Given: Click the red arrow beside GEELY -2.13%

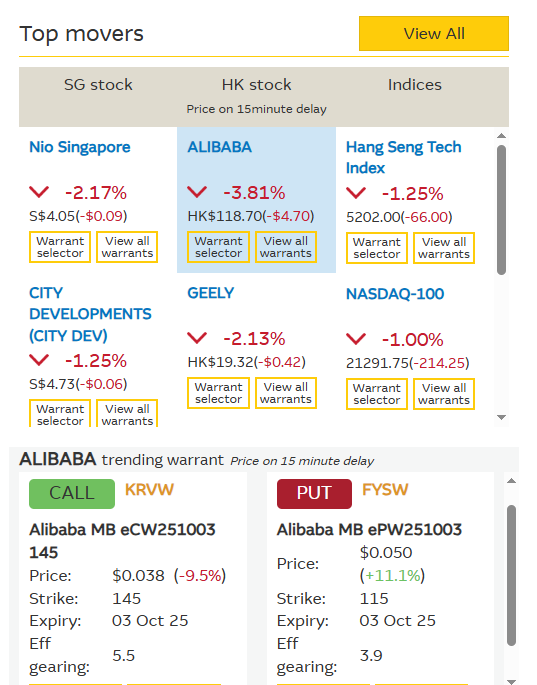Looking at the screenshot, I should (x=197, y=338).
